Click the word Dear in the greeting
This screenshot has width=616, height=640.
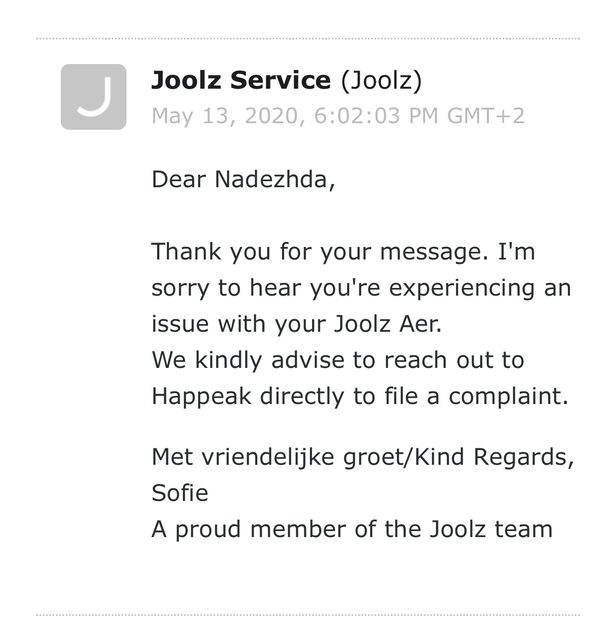(x=178, y=180)
